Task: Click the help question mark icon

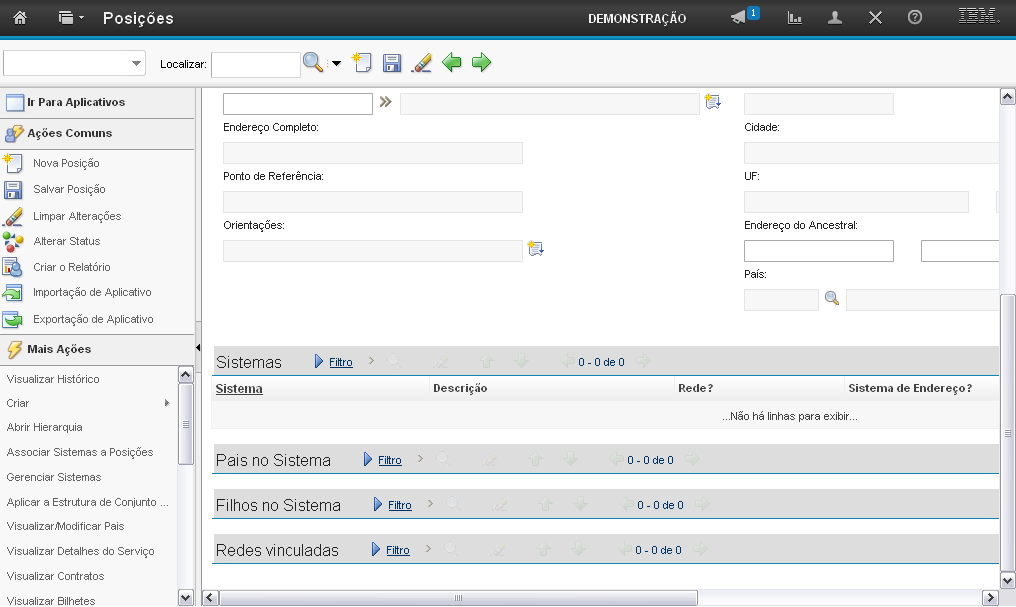Action: tap(914, 18)
